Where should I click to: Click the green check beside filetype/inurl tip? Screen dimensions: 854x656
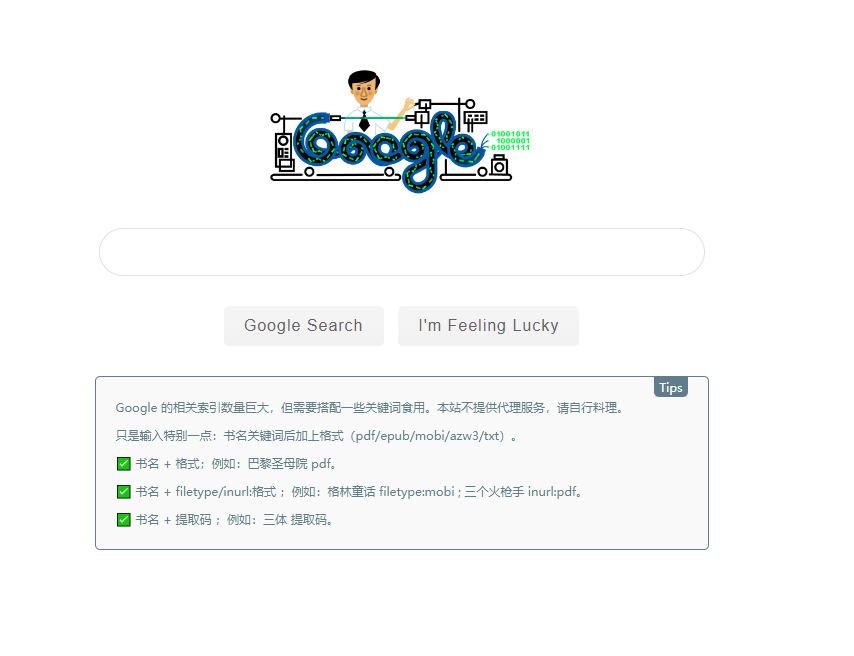click(x=124, y=491)
